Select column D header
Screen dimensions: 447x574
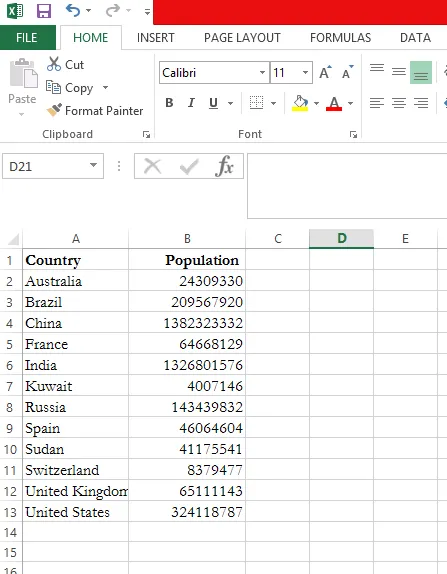click(x=341, y=239)
